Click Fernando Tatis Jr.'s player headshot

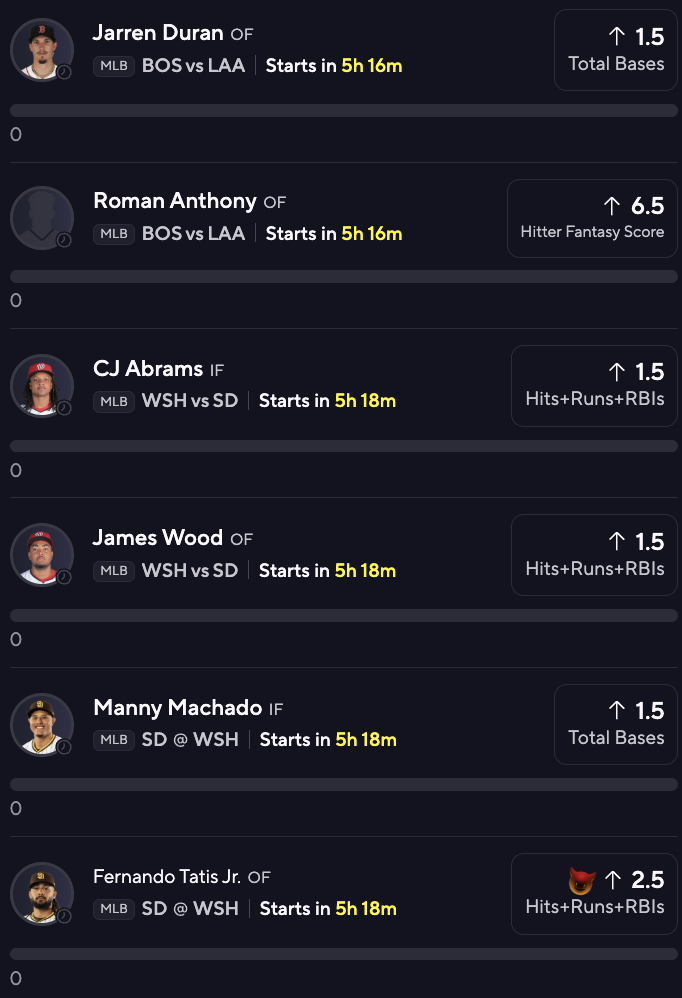point(42,892)
